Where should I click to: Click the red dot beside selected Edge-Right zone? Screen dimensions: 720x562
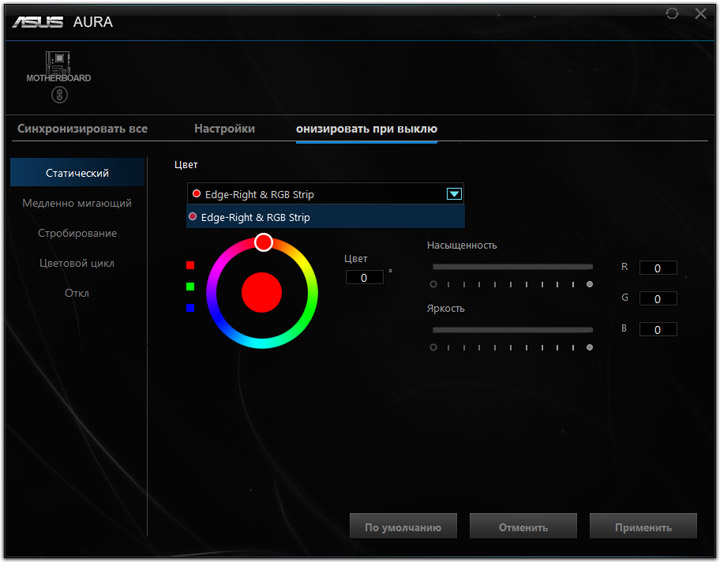(x=197, y=193)
